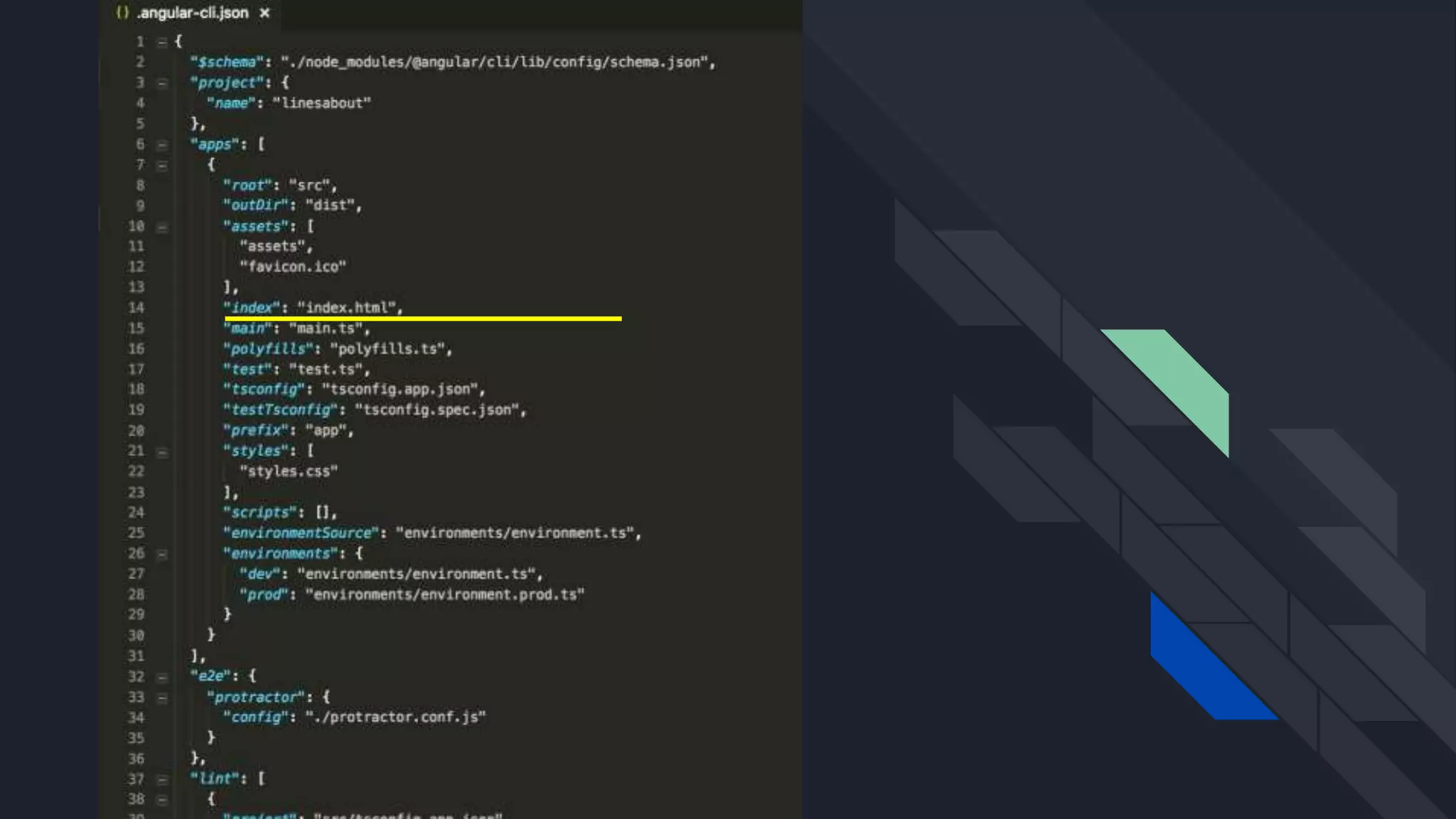Click the "main.ts" string value

point(326,328)
